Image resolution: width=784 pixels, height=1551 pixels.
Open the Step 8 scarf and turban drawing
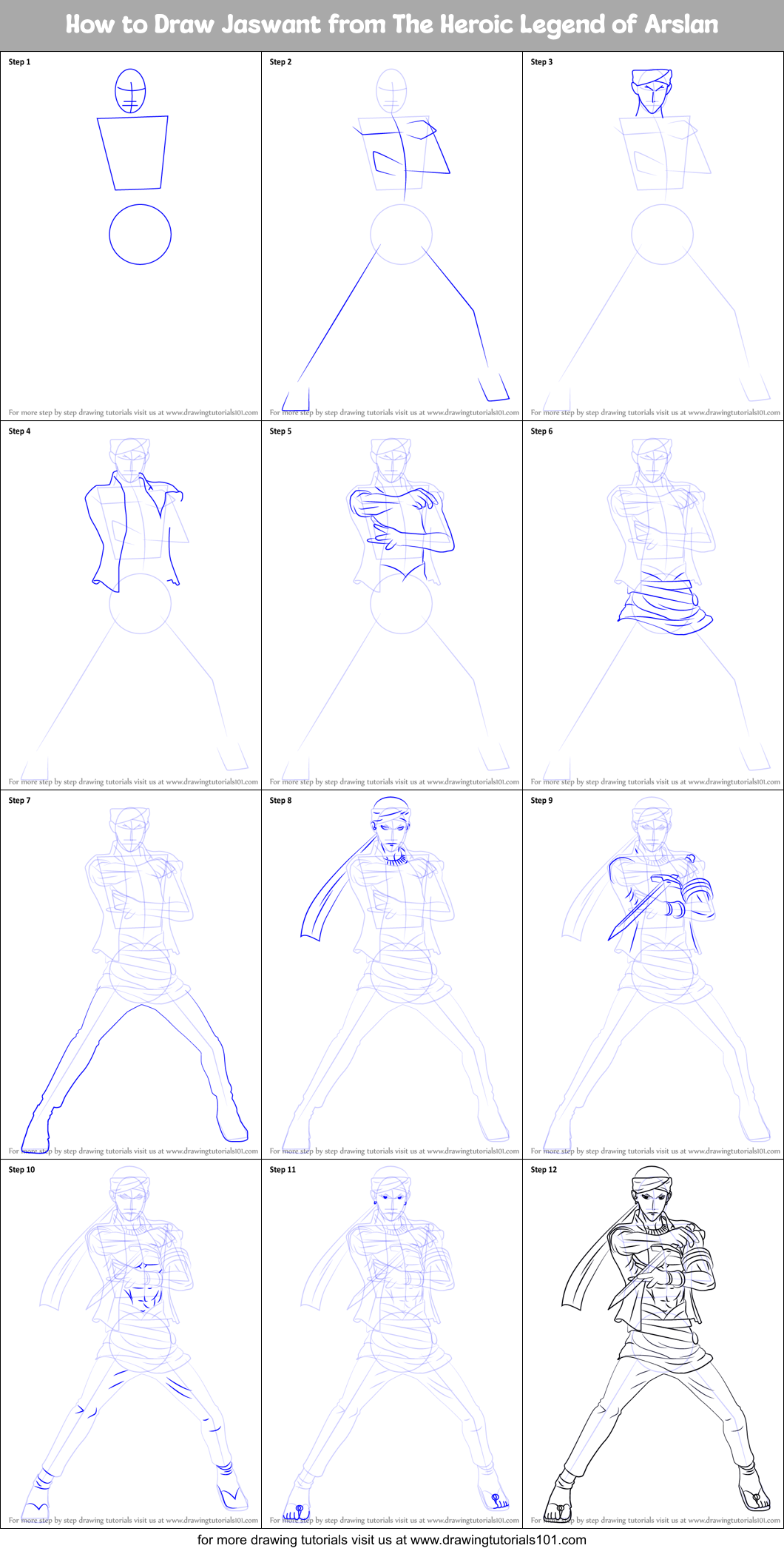[x=392, y=975]
